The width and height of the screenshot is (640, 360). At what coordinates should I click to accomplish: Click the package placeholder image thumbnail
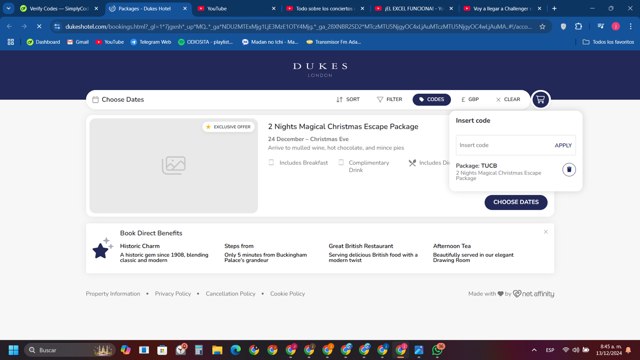174,165
